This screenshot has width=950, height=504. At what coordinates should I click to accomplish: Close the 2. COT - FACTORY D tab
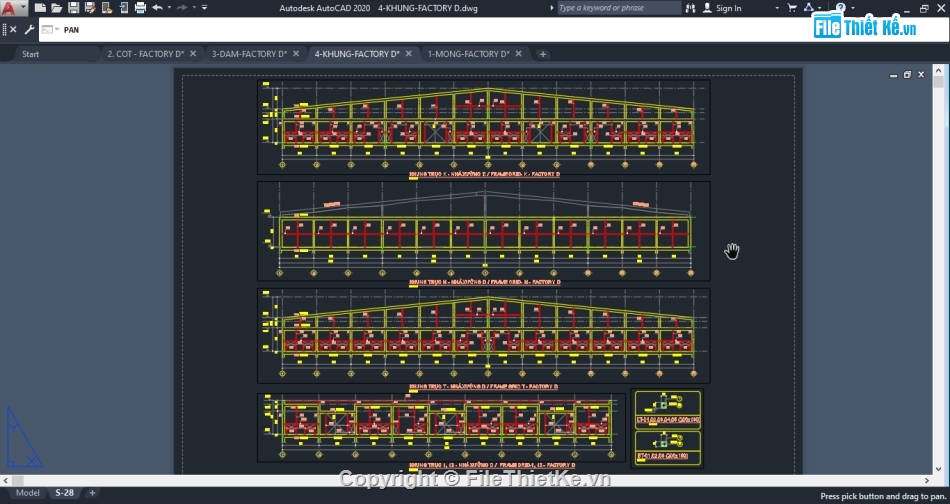click(x=193, y=53)
